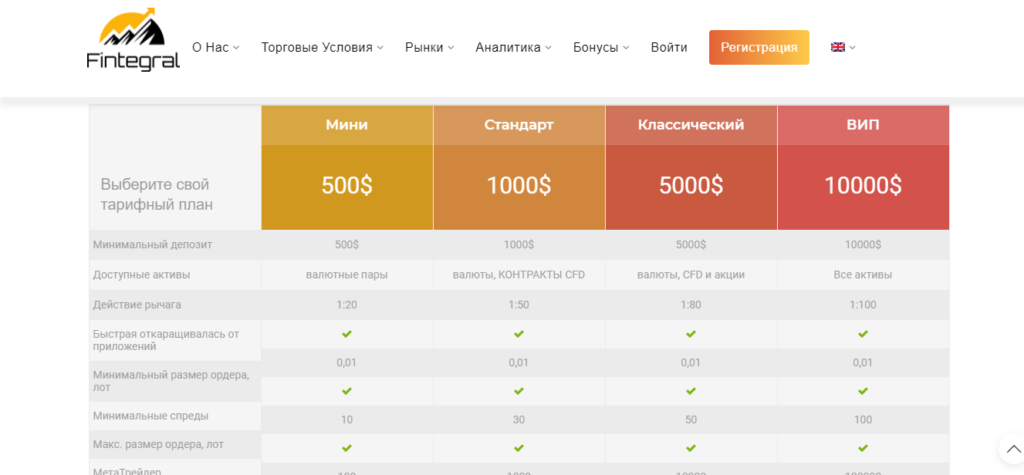
Task: Click the small 5000$ minimum deposit cell
Action: (x=691, y=245)
